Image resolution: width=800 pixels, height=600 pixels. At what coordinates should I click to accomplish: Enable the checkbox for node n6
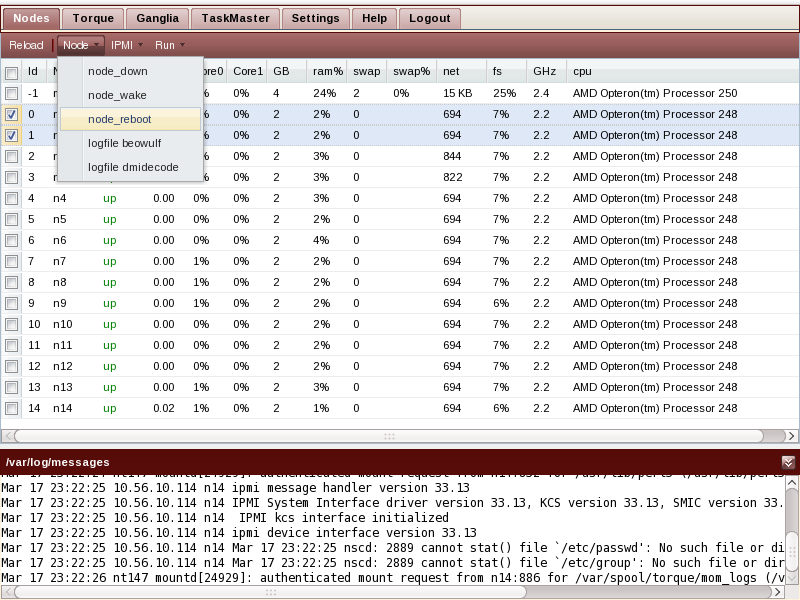tap(11, 240)
